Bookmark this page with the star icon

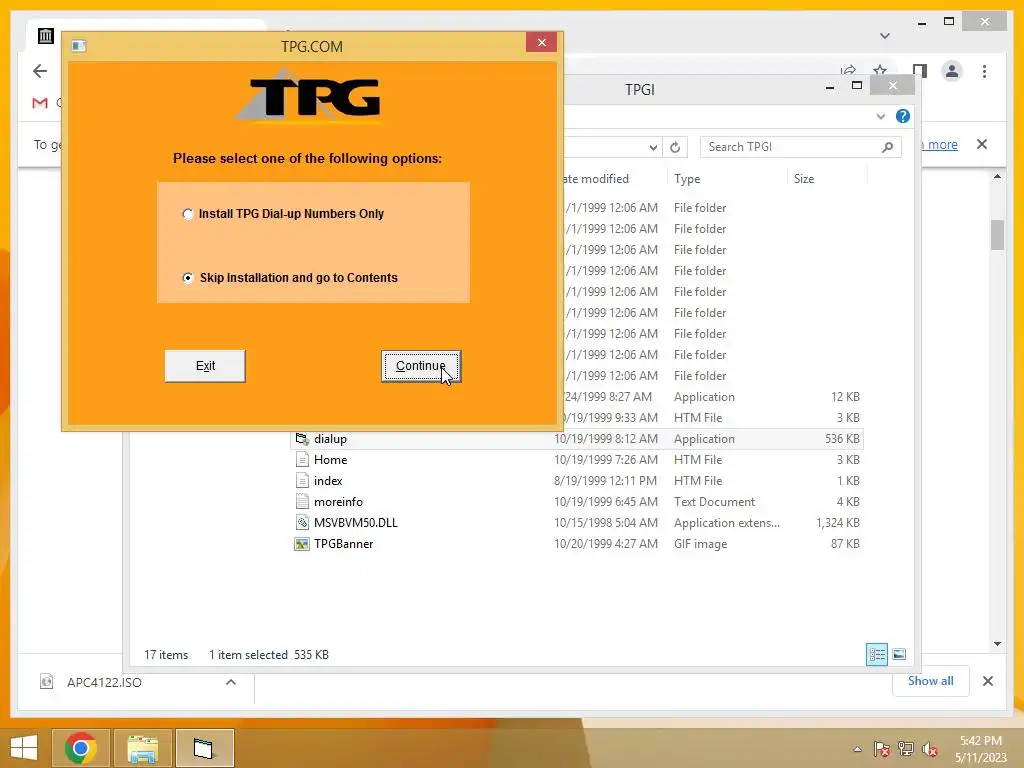pyautogui.click(x=880, y=70)
